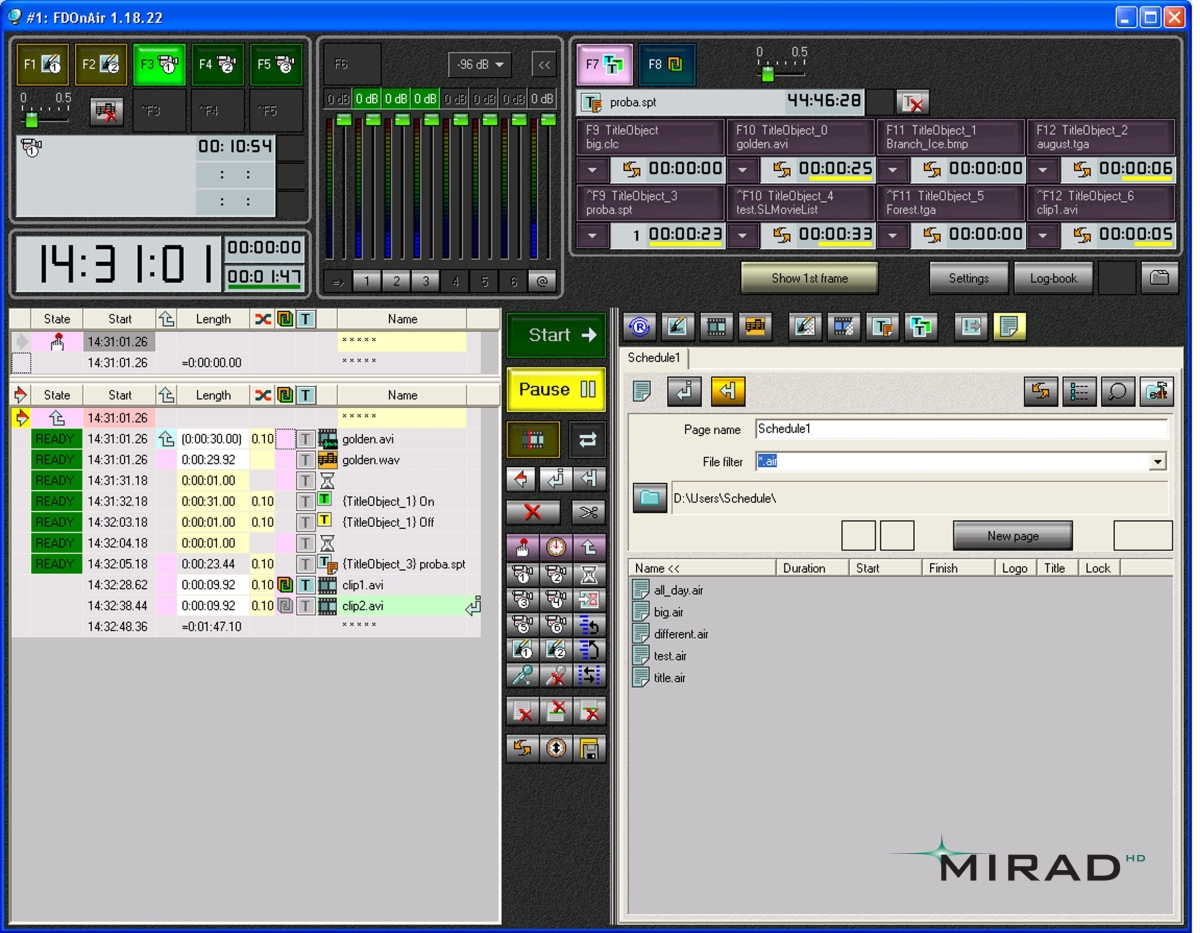Toggle the F3 video input 1 button
Viewport: 1200px width, 933px height.
[x=160, y=65]
